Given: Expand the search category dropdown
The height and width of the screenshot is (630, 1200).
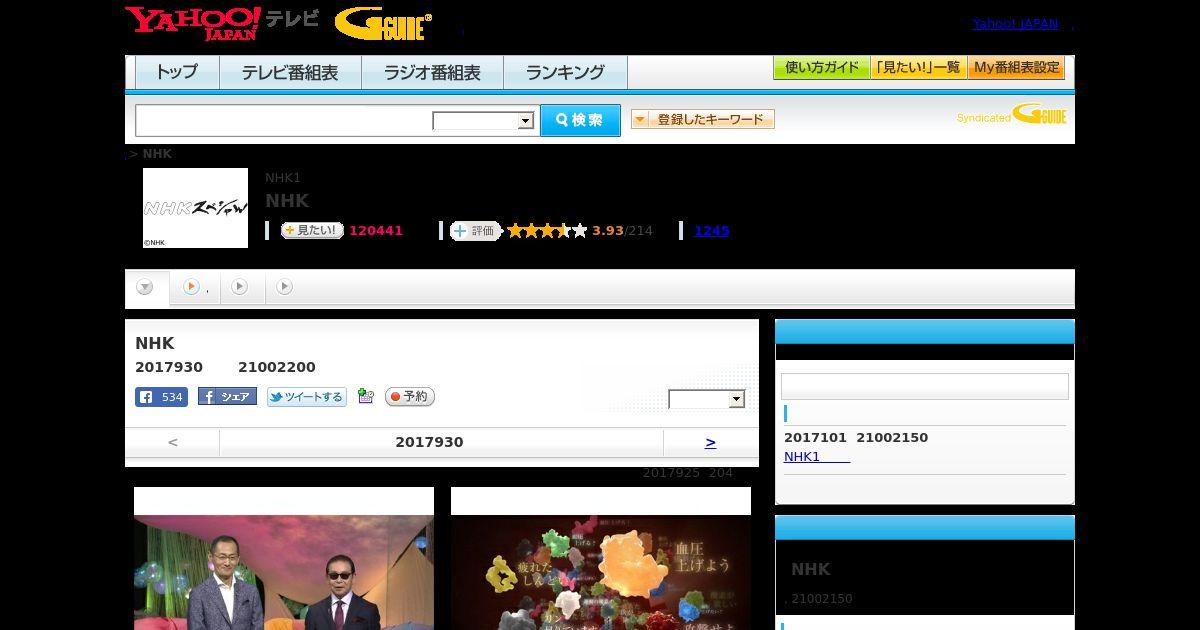Looking at the screenshot, I should point(484,121).
